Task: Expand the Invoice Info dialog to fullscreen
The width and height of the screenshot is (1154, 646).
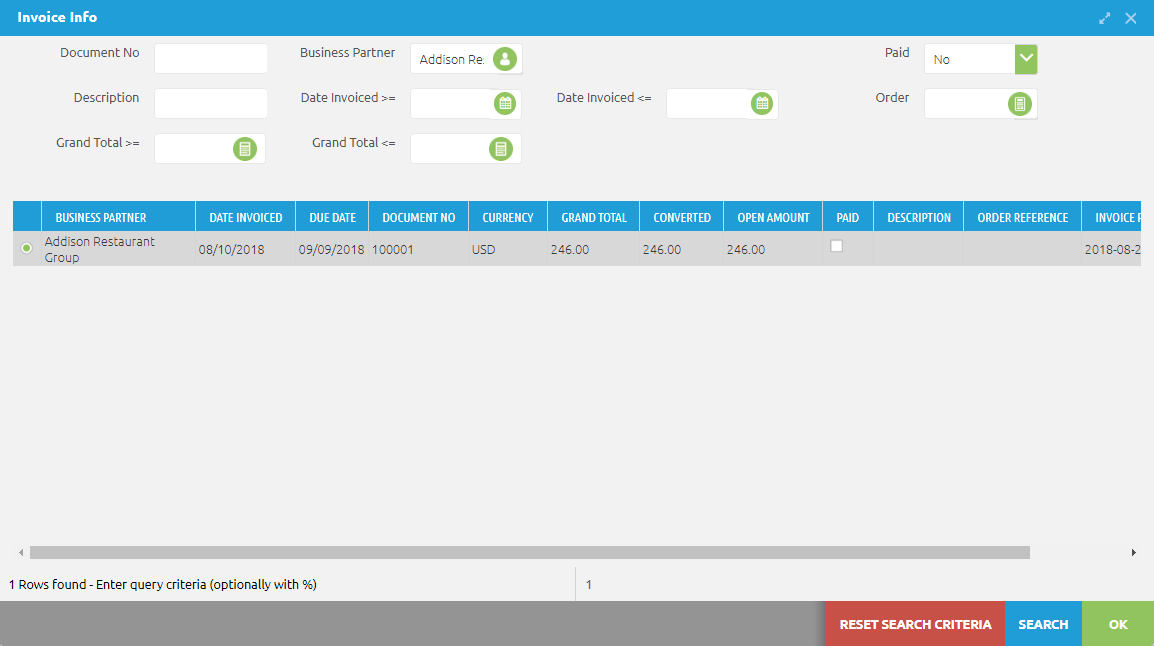Action: point(1105,18)
